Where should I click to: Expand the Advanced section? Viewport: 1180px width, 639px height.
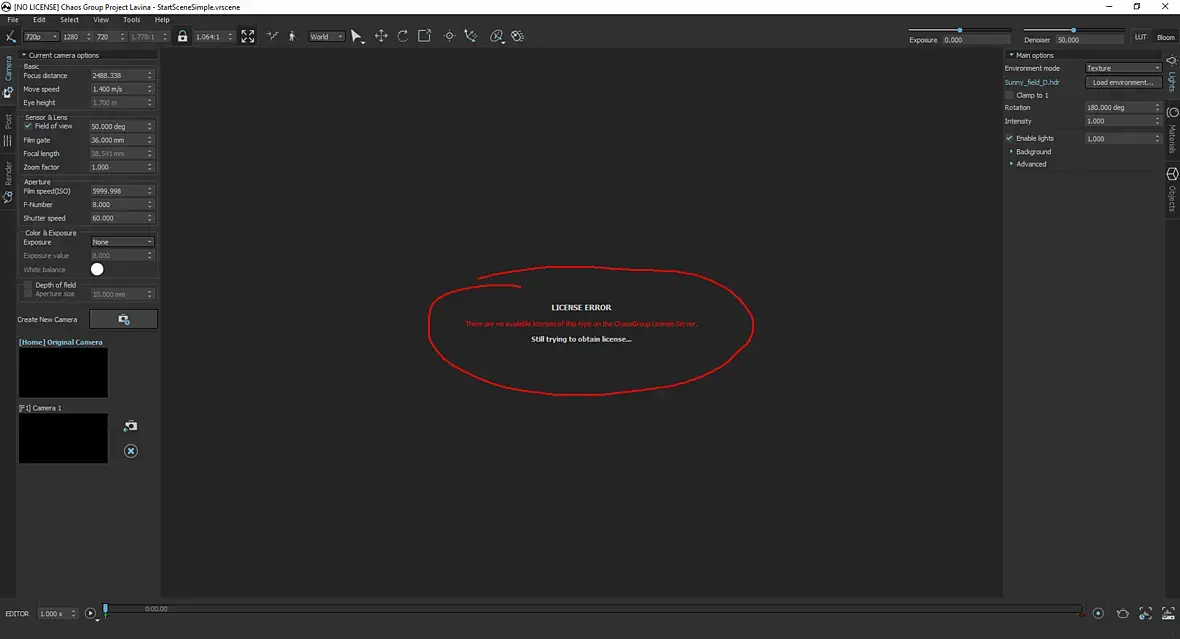(1028, 164)
